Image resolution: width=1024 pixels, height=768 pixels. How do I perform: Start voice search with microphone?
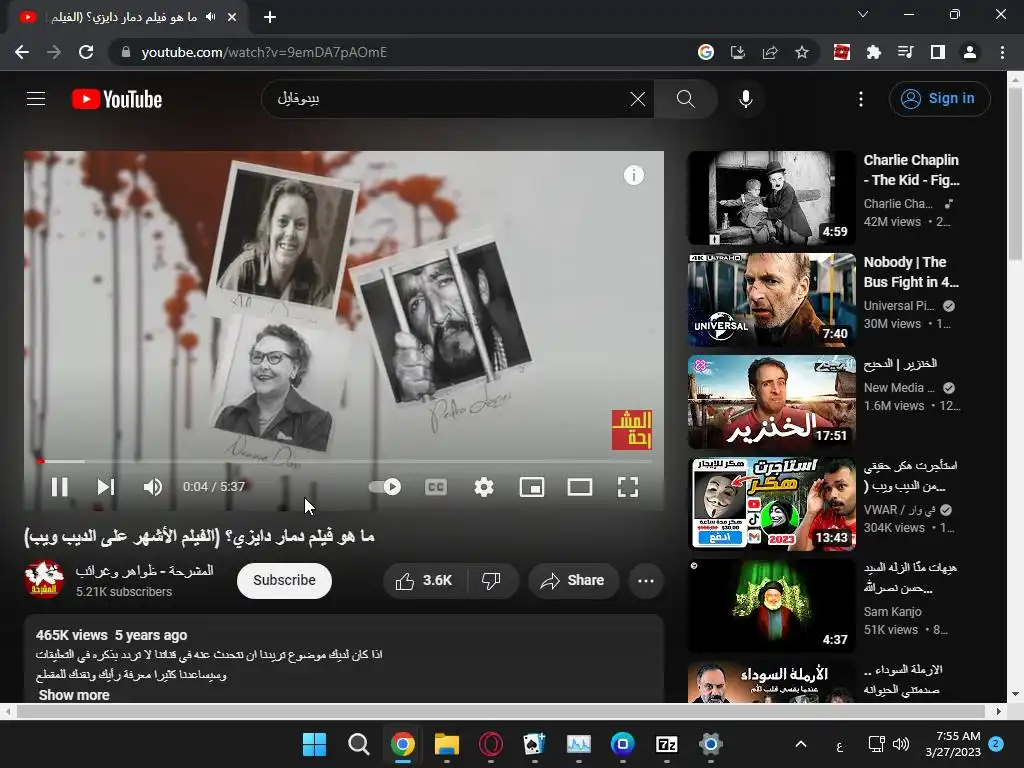pyautogui.click(x=745, y=99)
